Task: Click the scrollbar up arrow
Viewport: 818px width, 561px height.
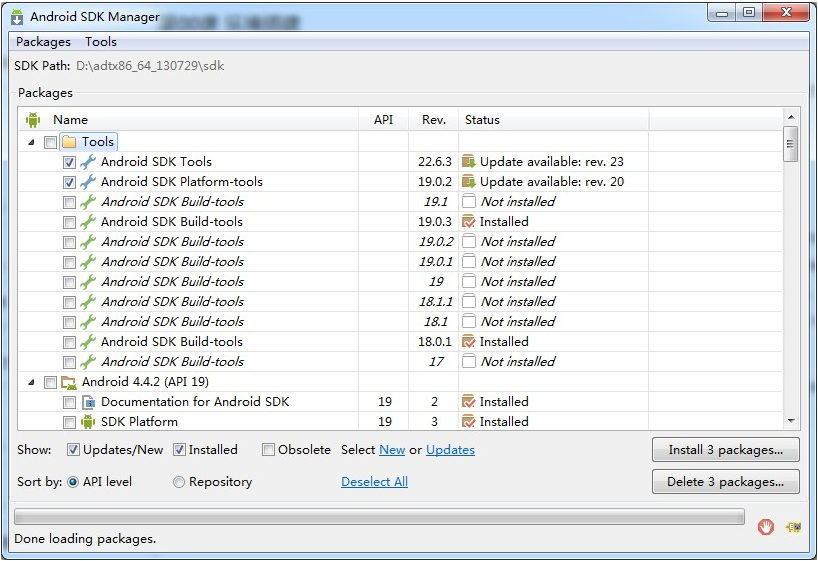Action: (791, 117)
